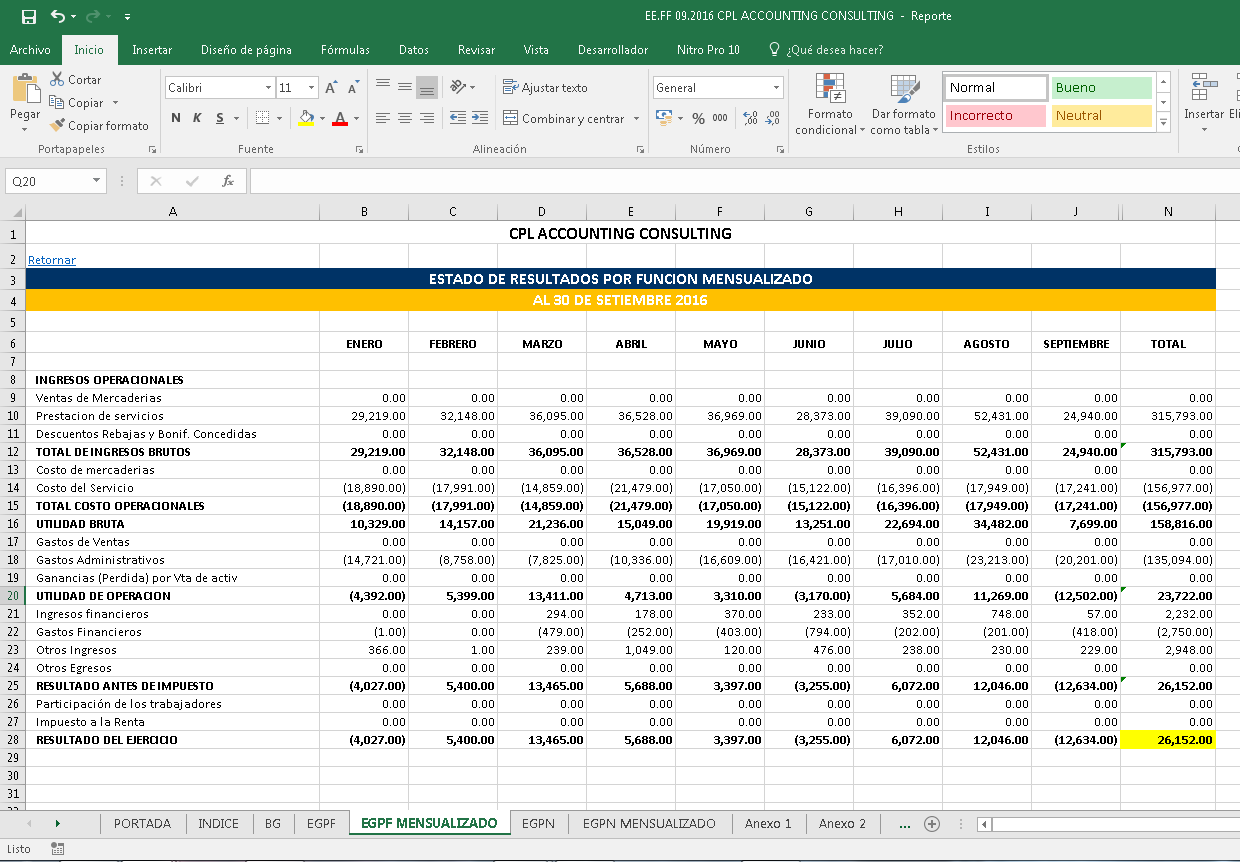Increase font size with the larger A icon

[x=331, y=88]
